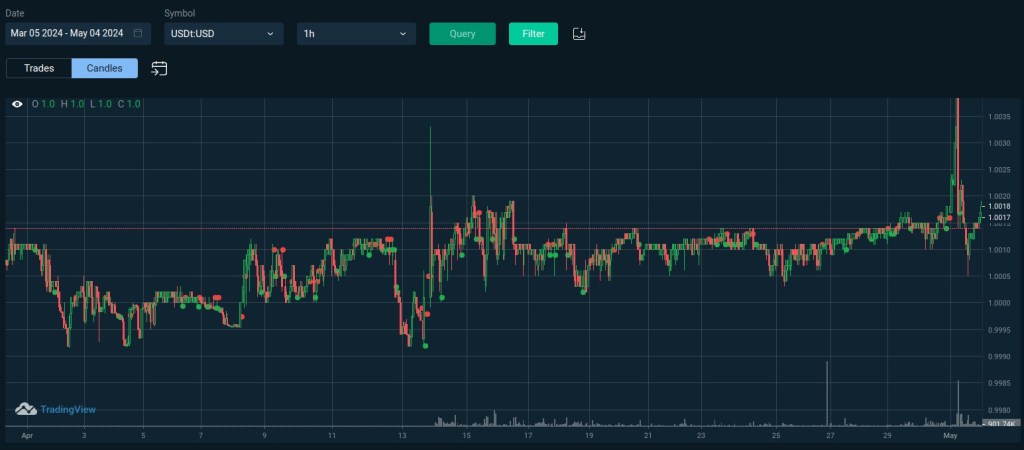The height and width of the screenshot is (450, 1024).
Task: Click the Apr label on the time axis
Action: point(27,437)
